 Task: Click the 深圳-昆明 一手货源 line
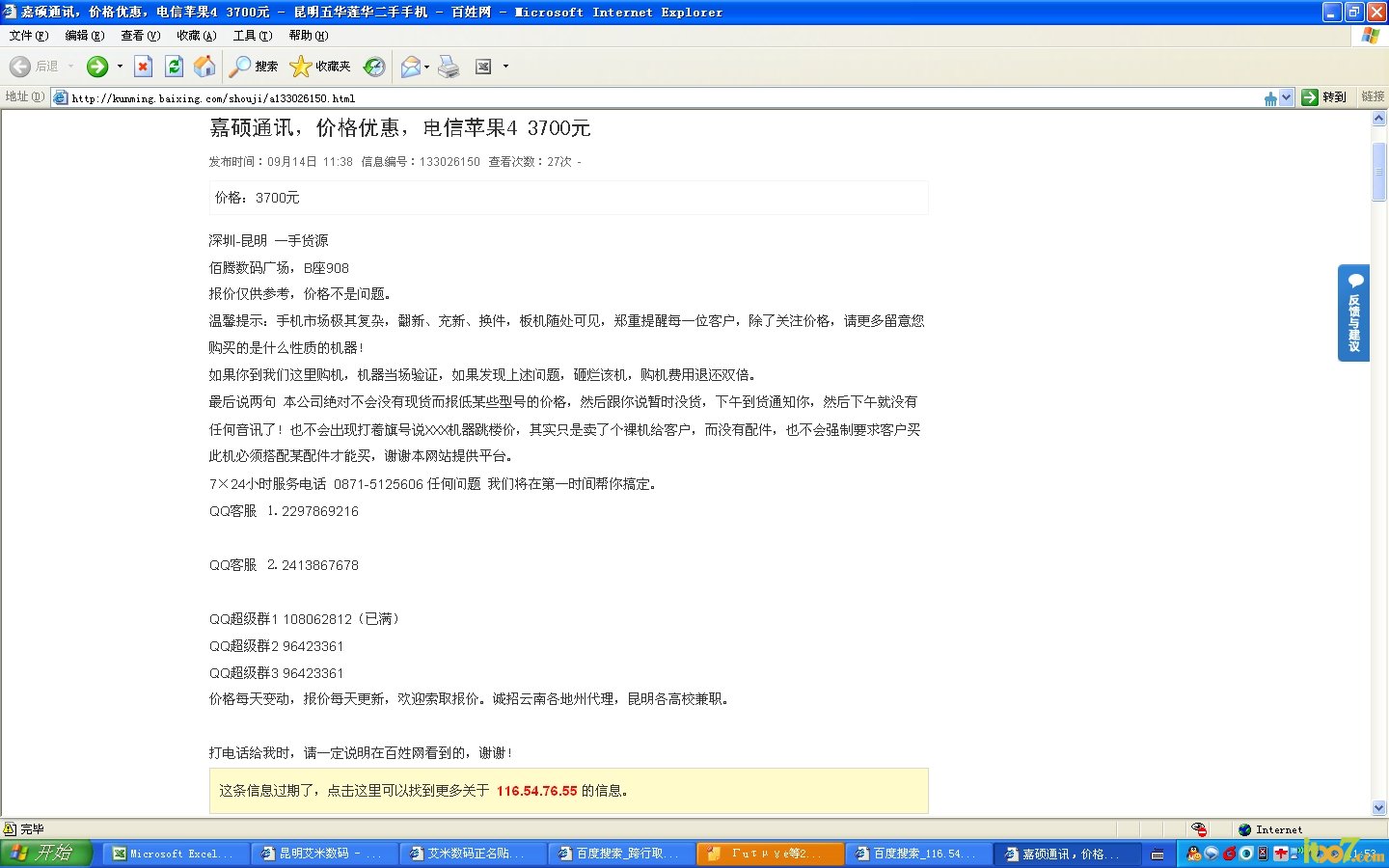[x=269, y=241]
